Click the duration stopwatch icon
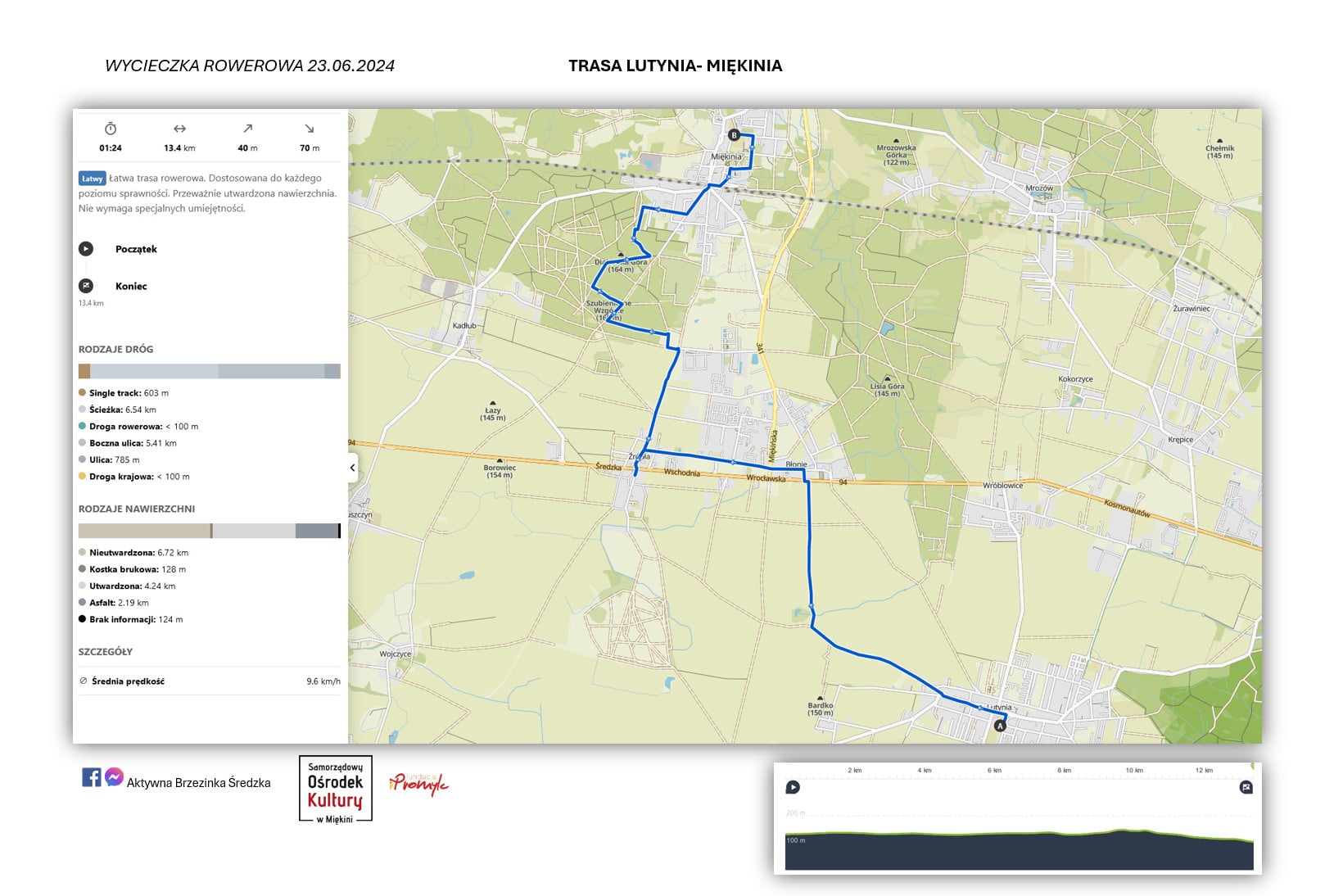This screenshot has width=1334, height=896. 111,129
